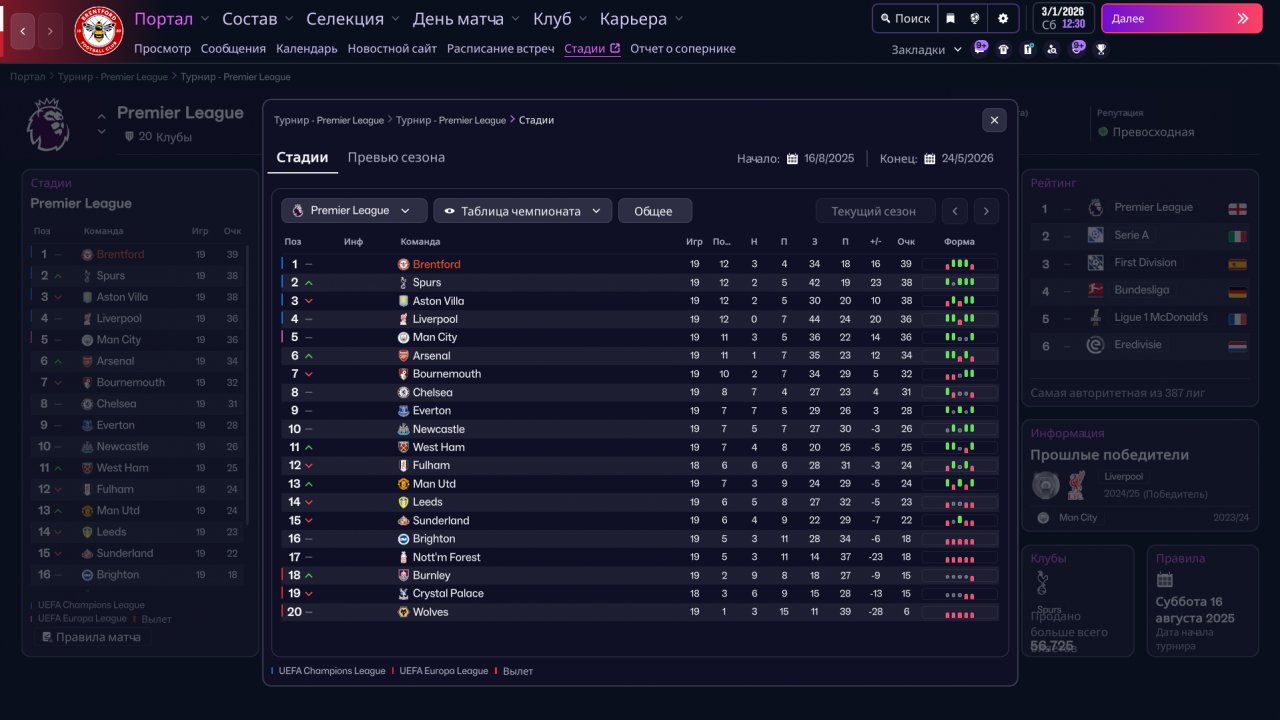Screen dimensions: 1280x720
Task: Open the speech-bubble shortcut with 9+ badge
Action: click(981, 48)
